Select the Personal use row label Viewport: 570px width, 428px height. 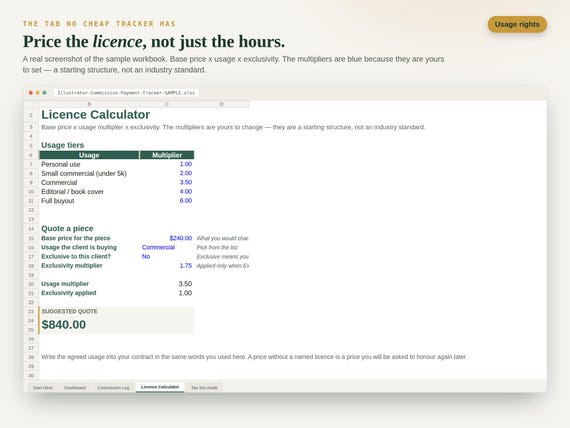(x=61, y=164)
